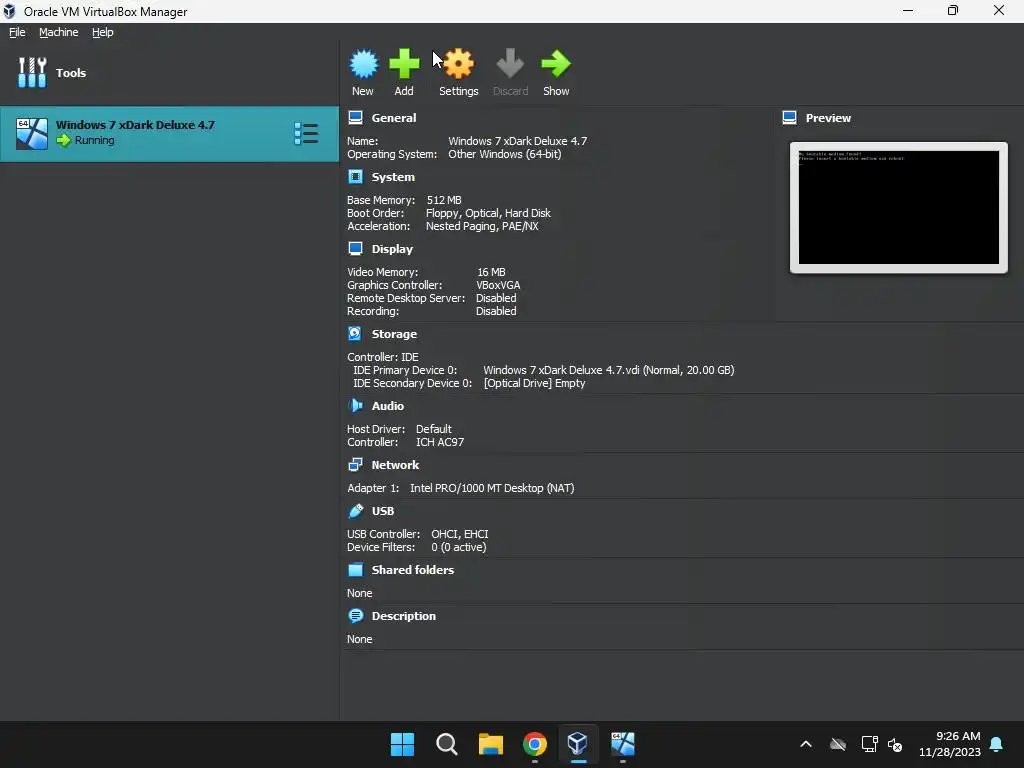Click 'Intel PRO/1000 MT Desktop (NAT)' adapter text
Screen dimensions: 1024x768
point(492,488)
